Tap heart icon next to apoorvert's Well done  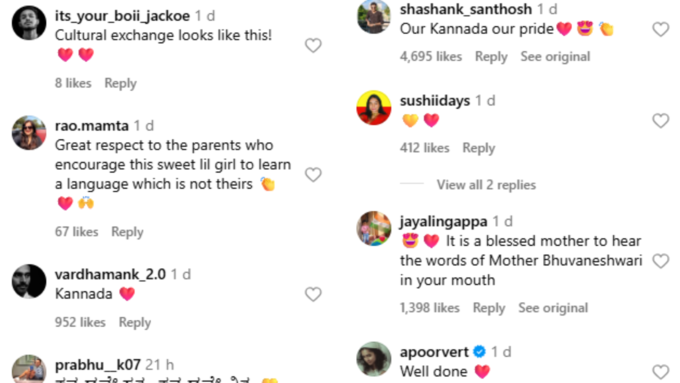pos(660,372)
